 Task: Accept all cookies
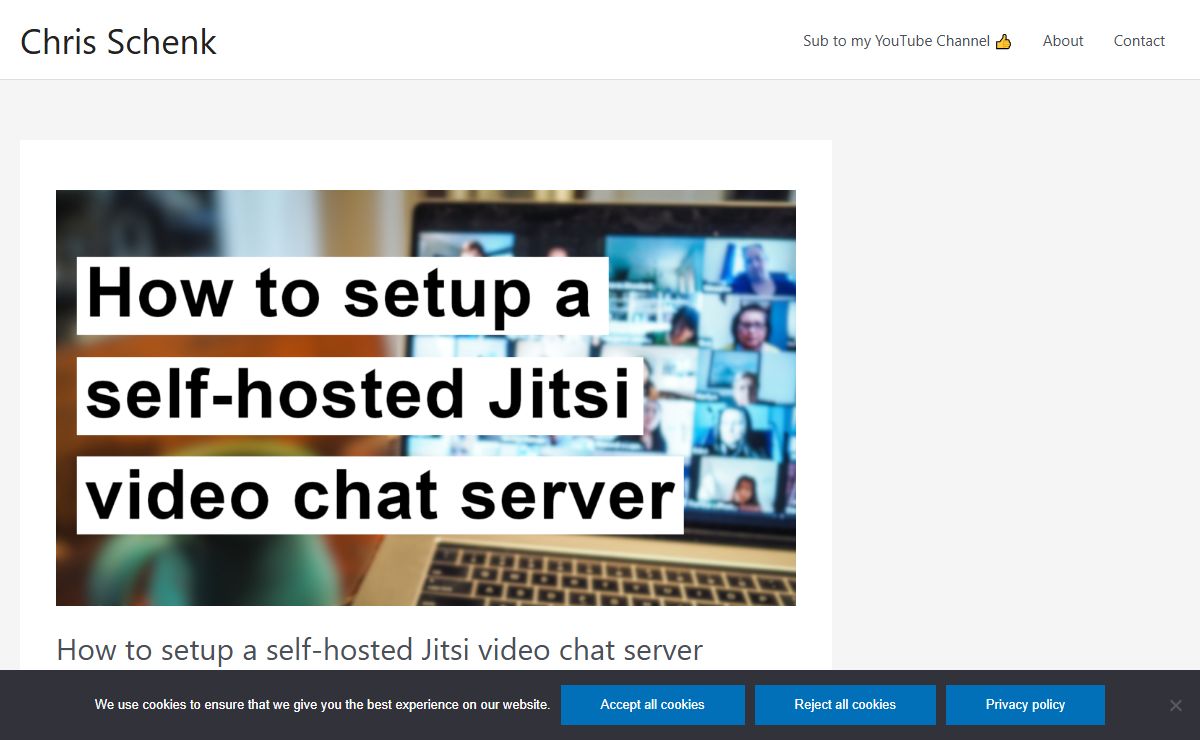(x=652, y=705)
